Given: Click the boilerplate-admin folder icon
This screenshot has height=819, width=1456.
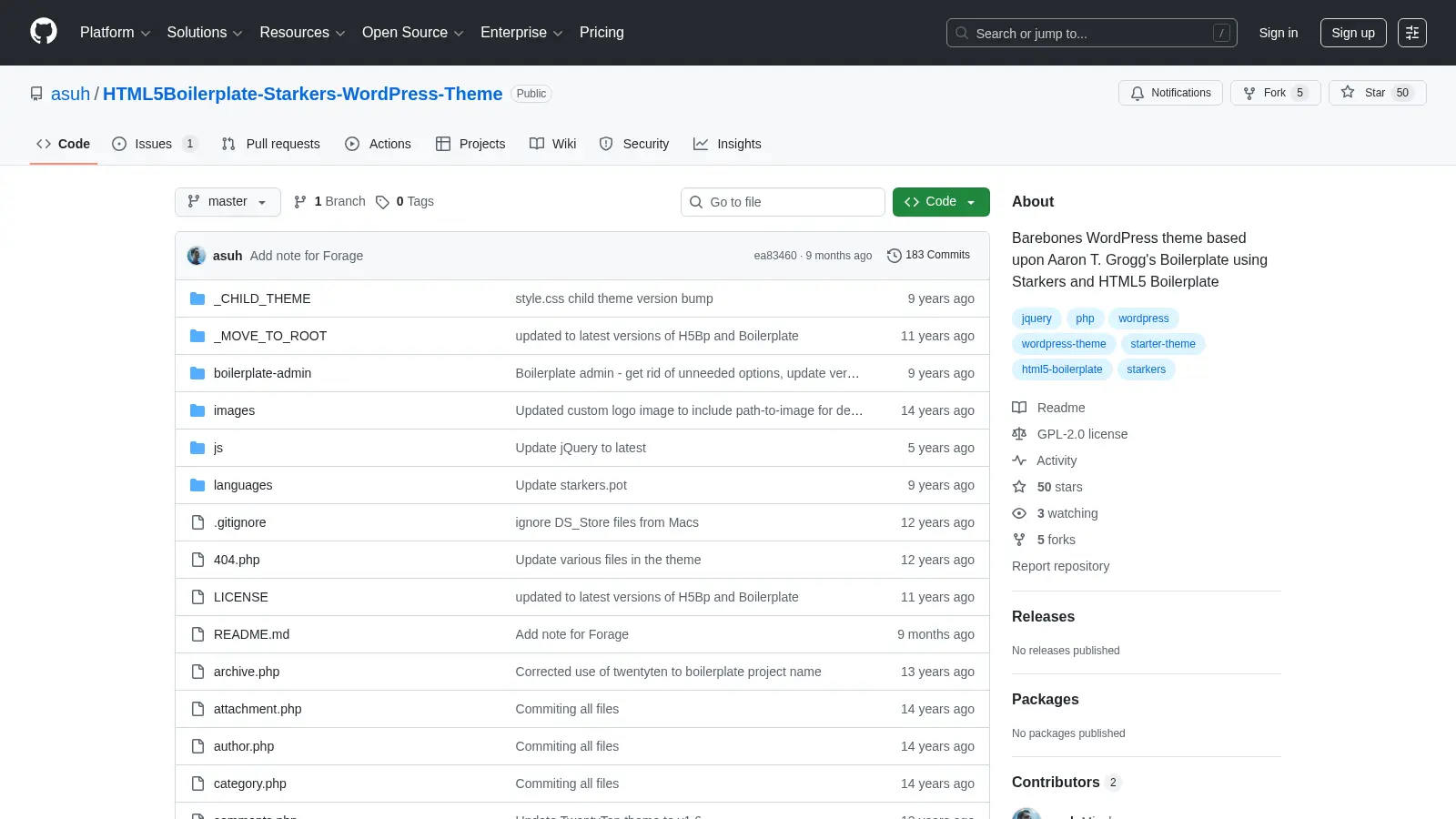Looking at the screenshot, I should [197, 373].
